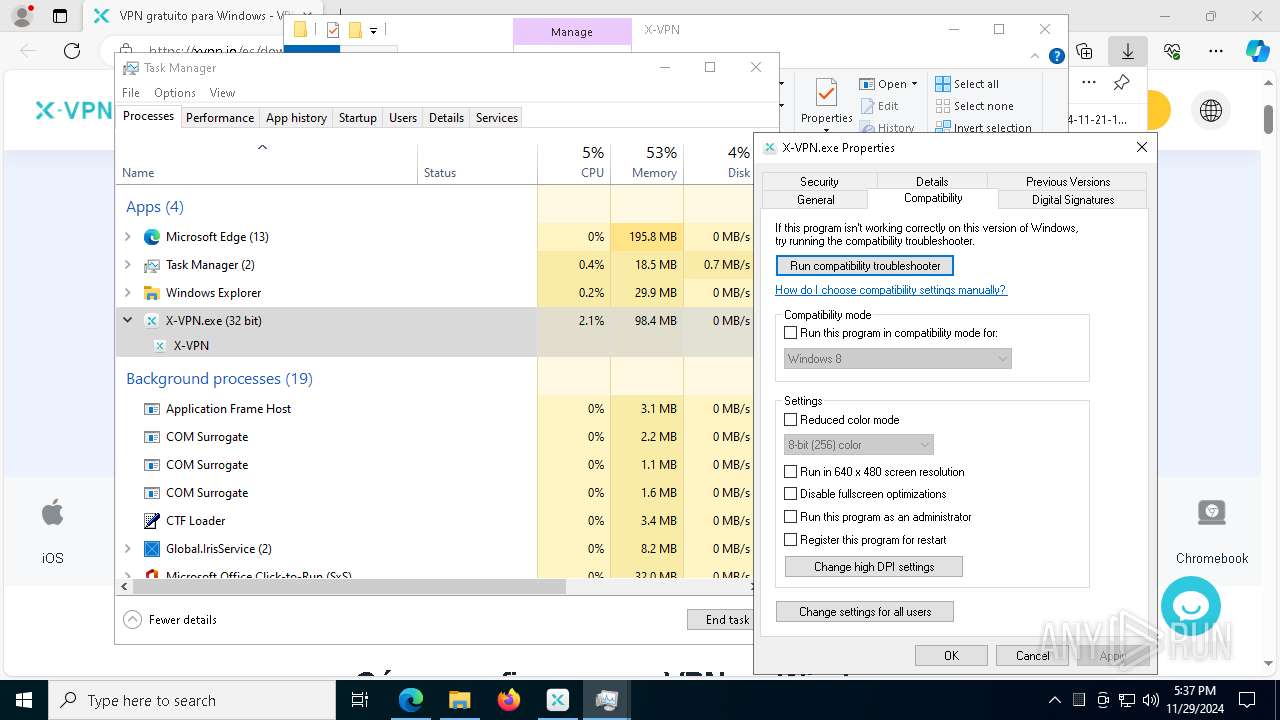The height and width of the screenshot is (720, 1280).
Task: Click the iOS Apple platform icon
Action: 52,514
